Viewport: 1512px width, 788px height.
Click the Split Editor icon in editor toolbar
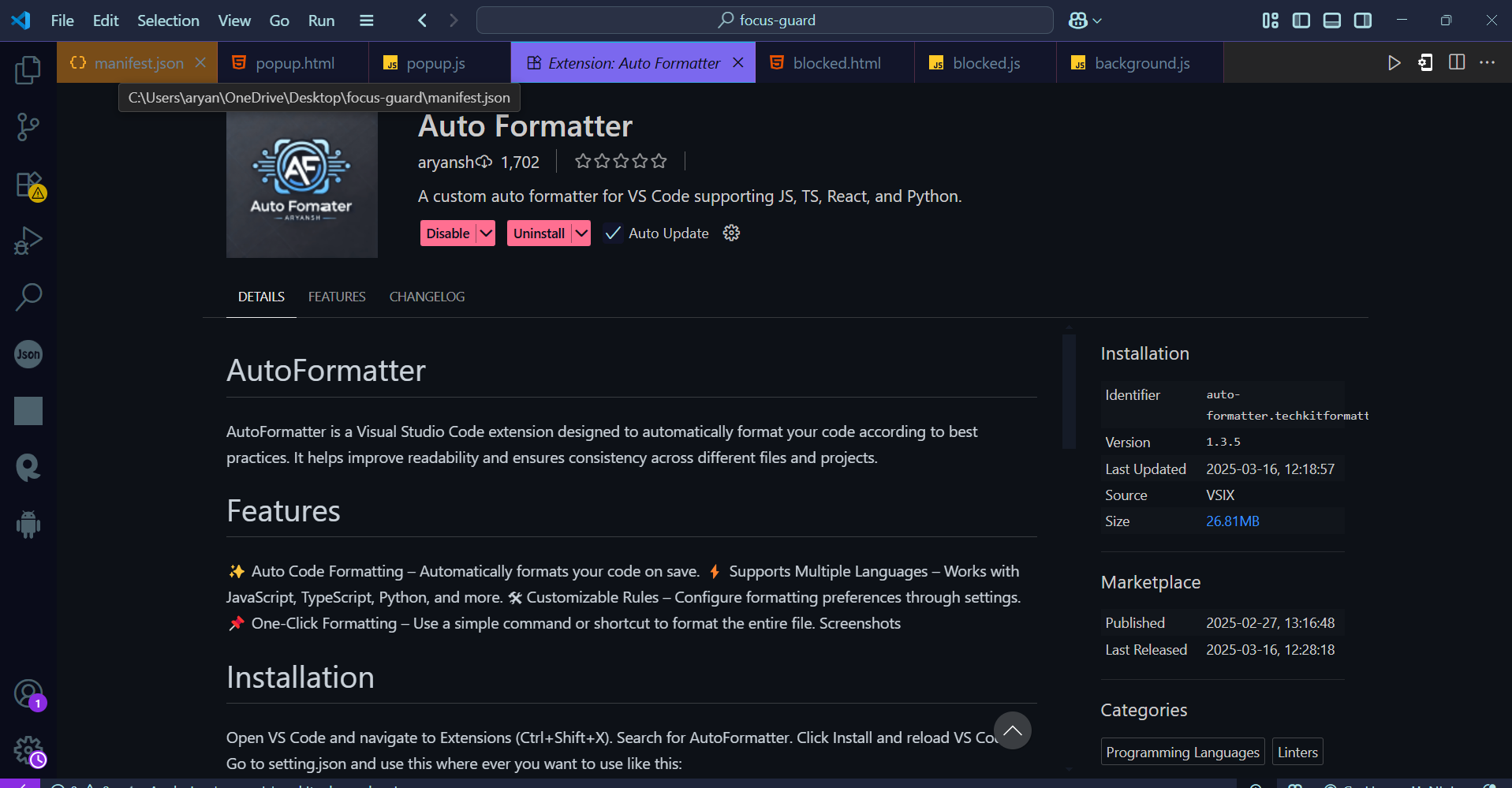click(x=1456, y=62)
